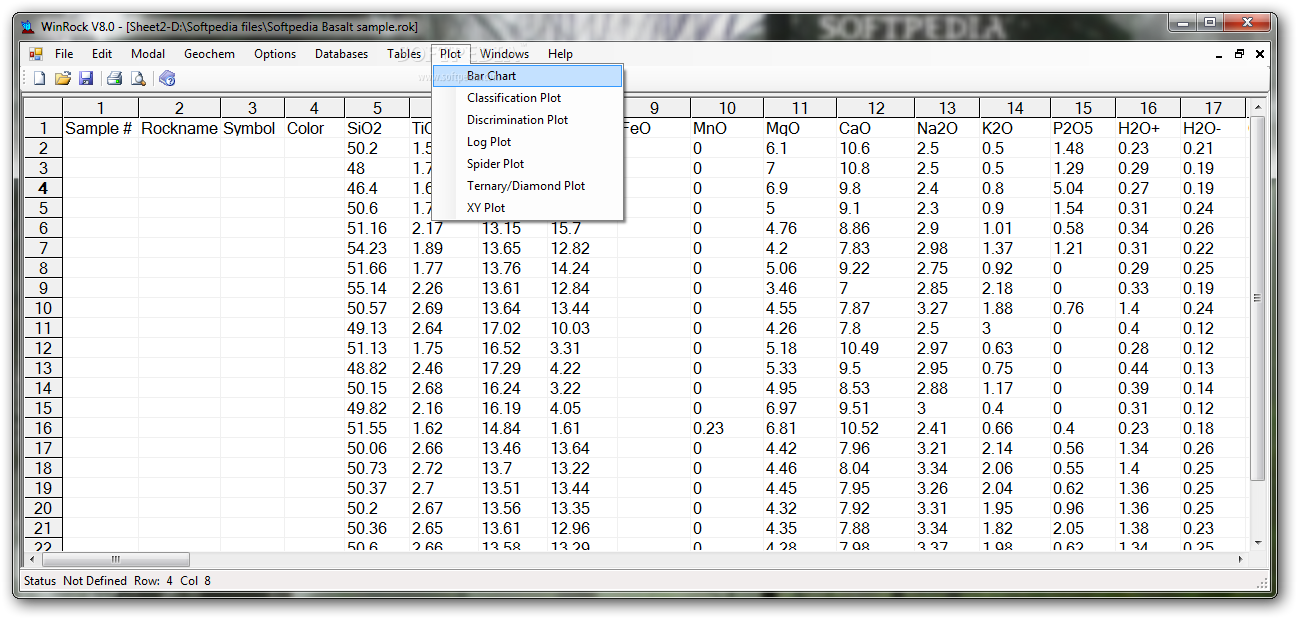Viewport: 1298px width, 619px height.
Task: Close the open Plot menu by clicking Plot
Action: point(451,54)
